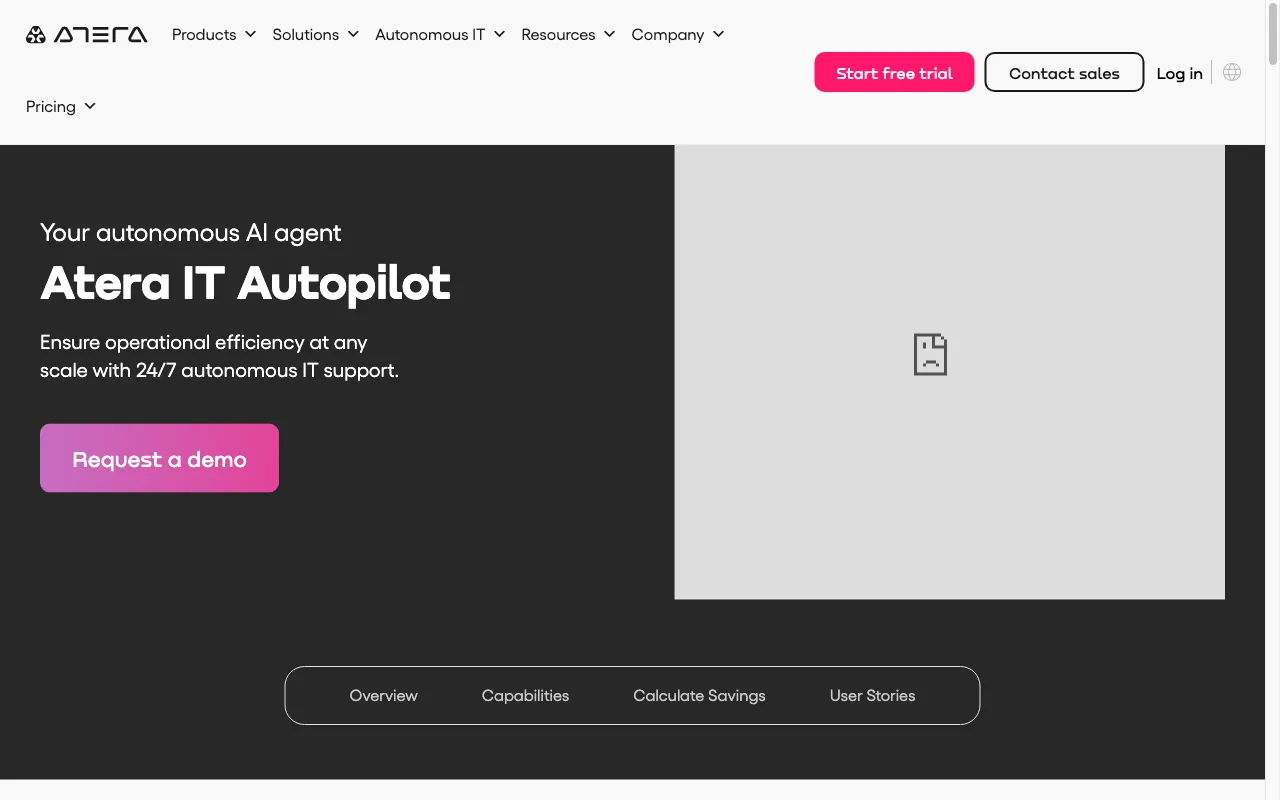This screenshot has height=800, width=1280.
Task: Jump to the Overview section tab
Action: (x=383, y=695)
